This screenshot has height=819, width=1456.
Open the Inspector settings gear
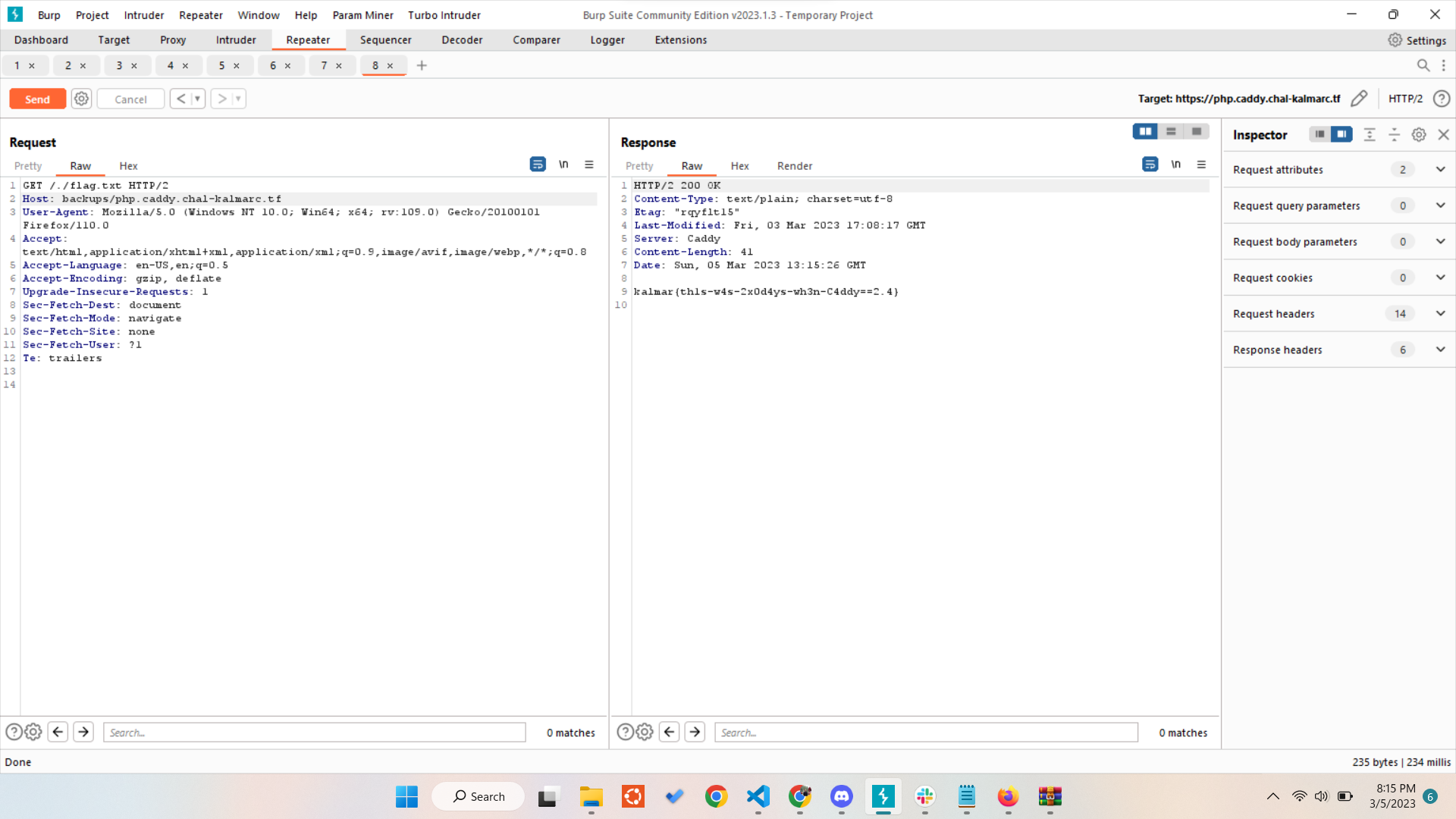tap(1419, 134)
